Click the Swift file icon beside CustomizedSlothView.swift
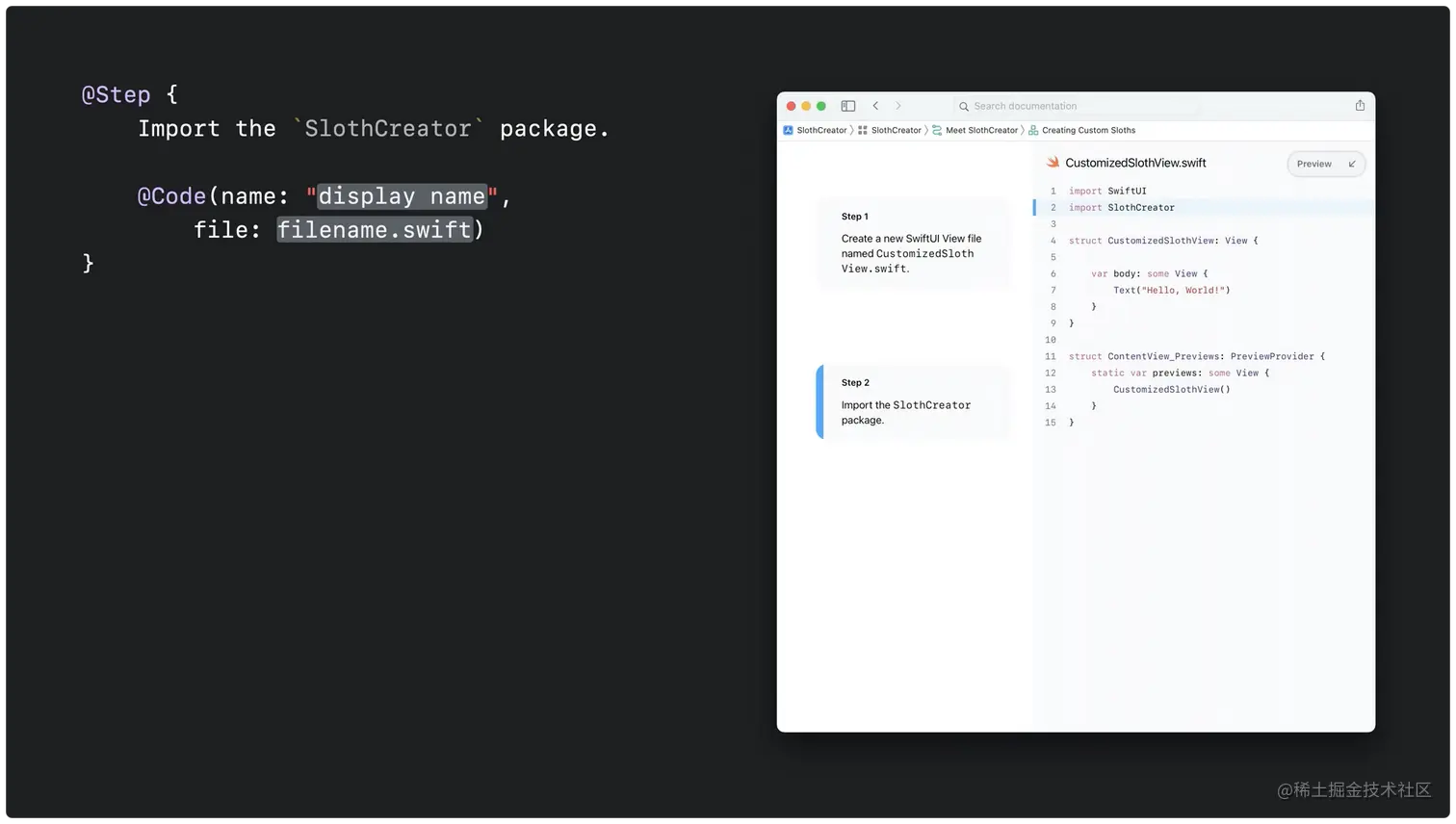 (x=1053, y=163)
